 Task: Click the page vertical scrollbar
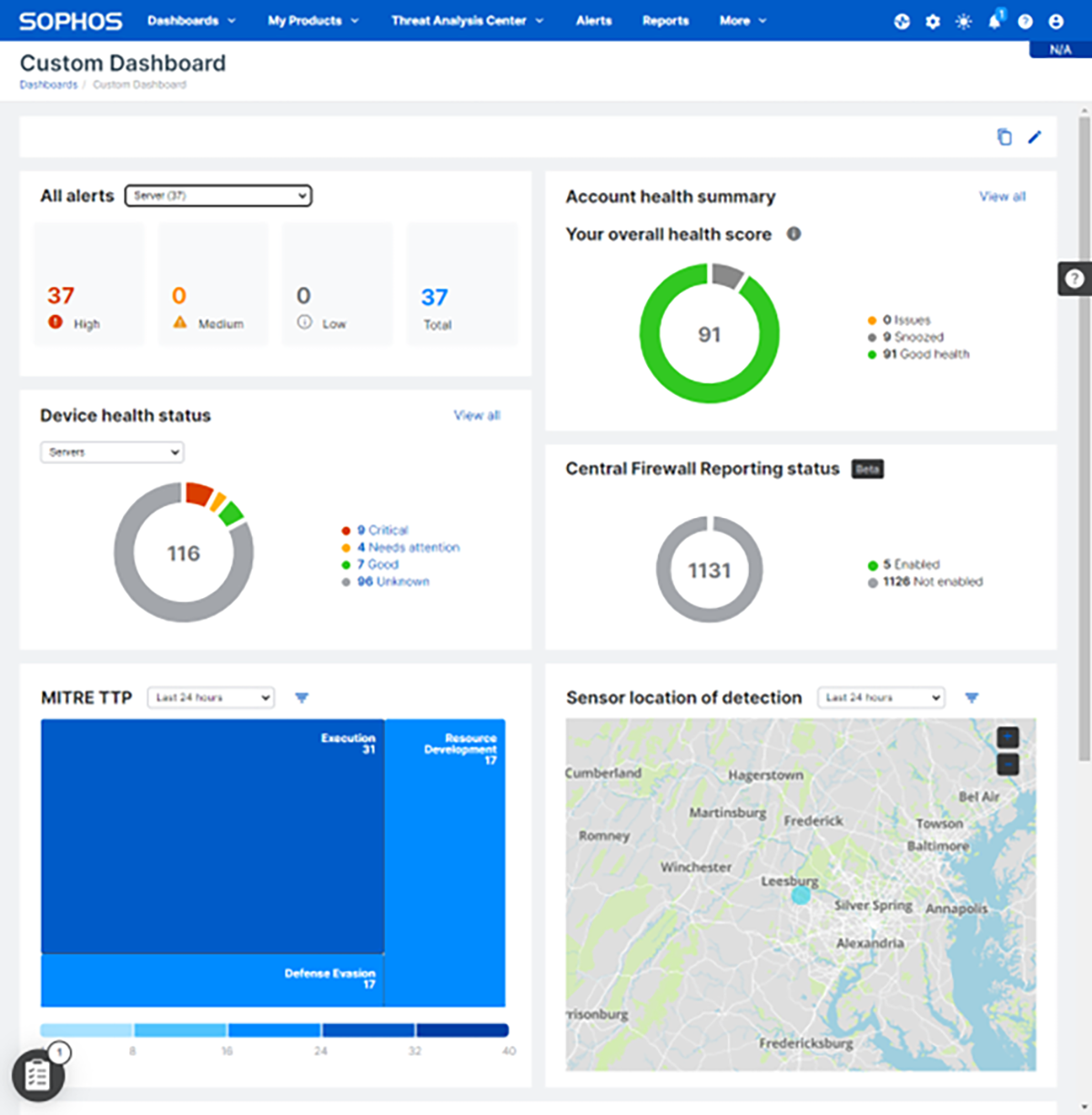pos(1084,437)
